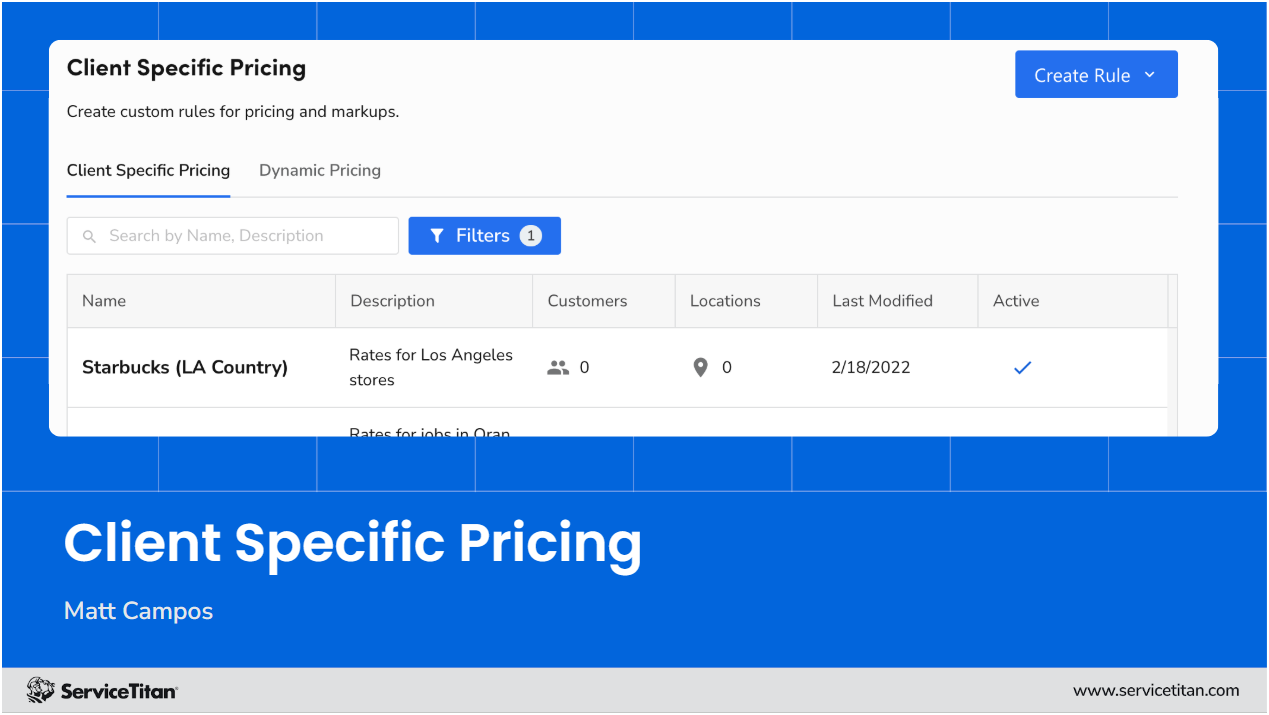Screen dimensions: 1269x715
Task: Open the Starbucks (LA Country) pricing rule
Action: 184,367
